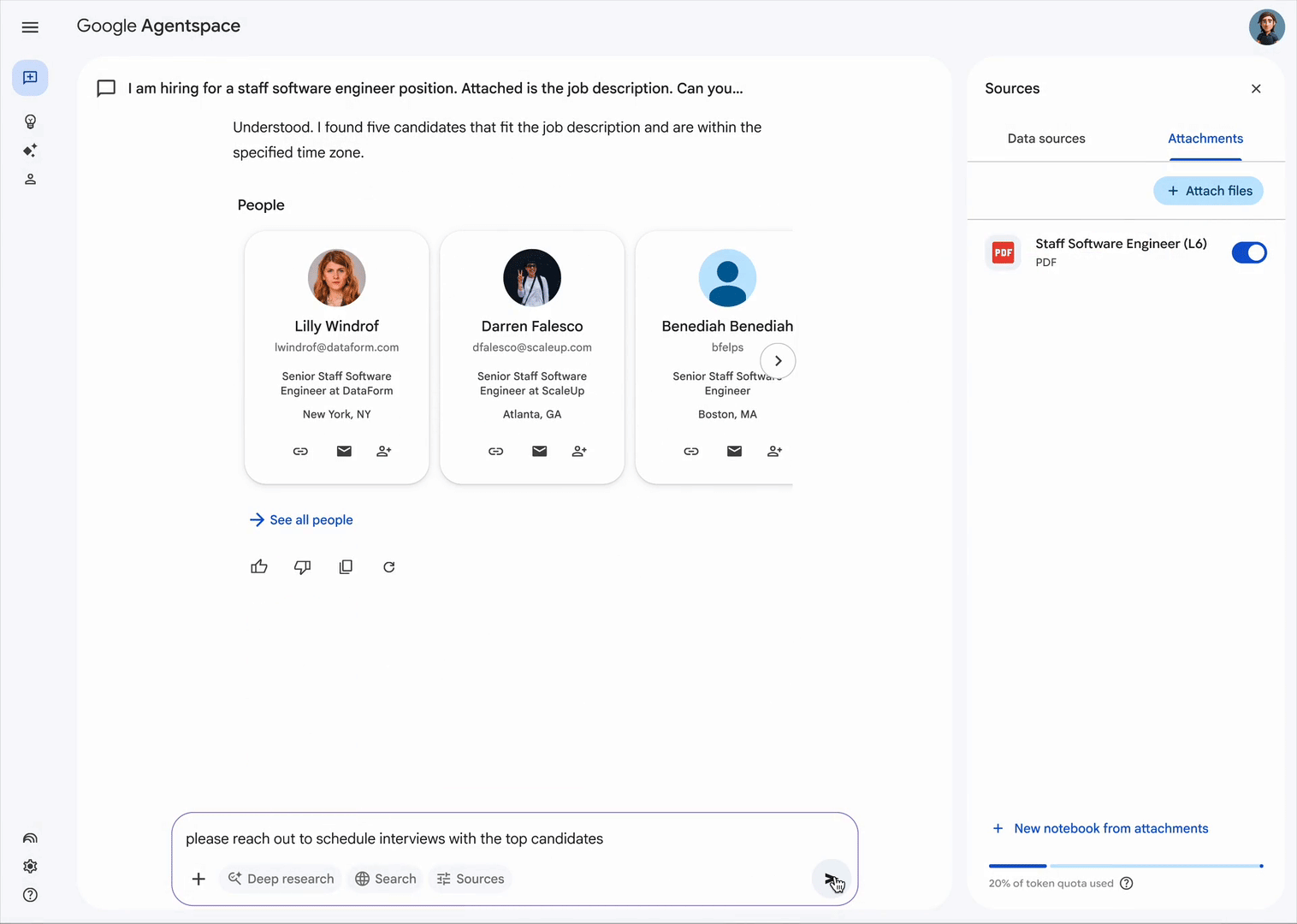Copy the response with the copy icon
This screenshot has height=924, width=1297.
click(x=346, y=566)
